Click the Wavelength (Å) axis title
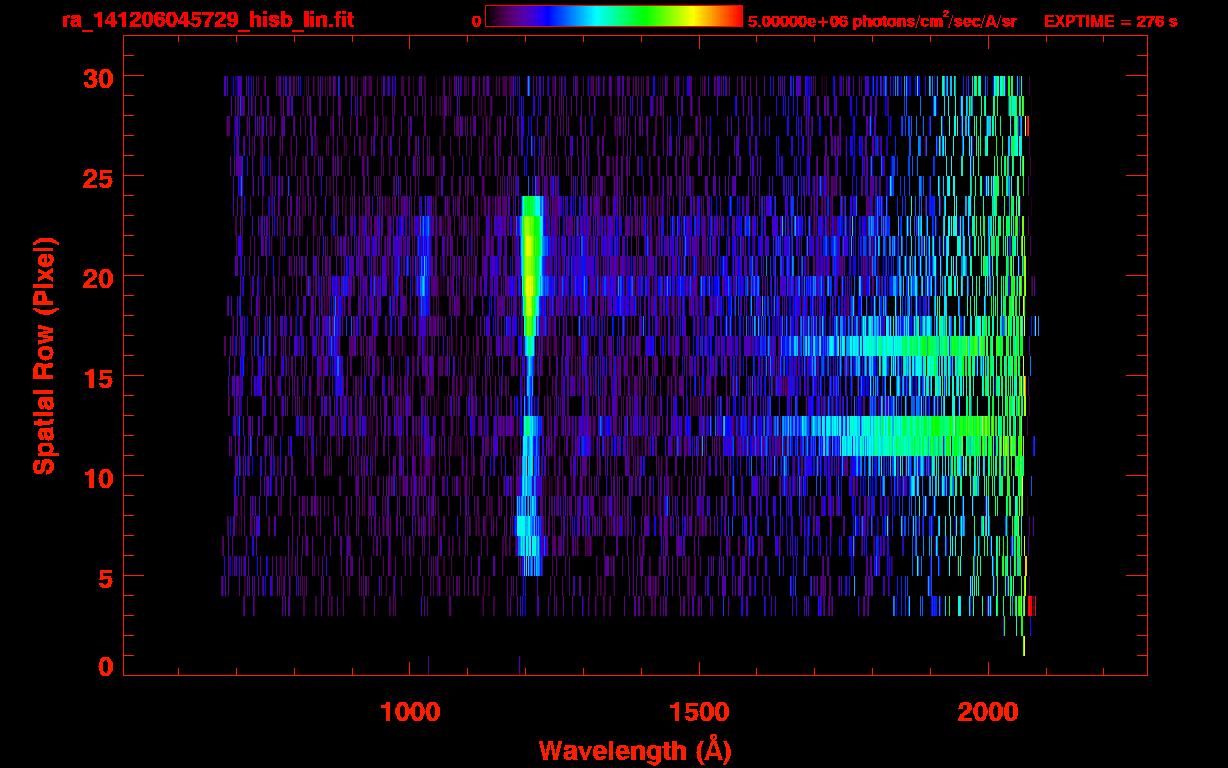Image resolution: width=1228 pixels, height=768 pixels. (x=633, y=750)
